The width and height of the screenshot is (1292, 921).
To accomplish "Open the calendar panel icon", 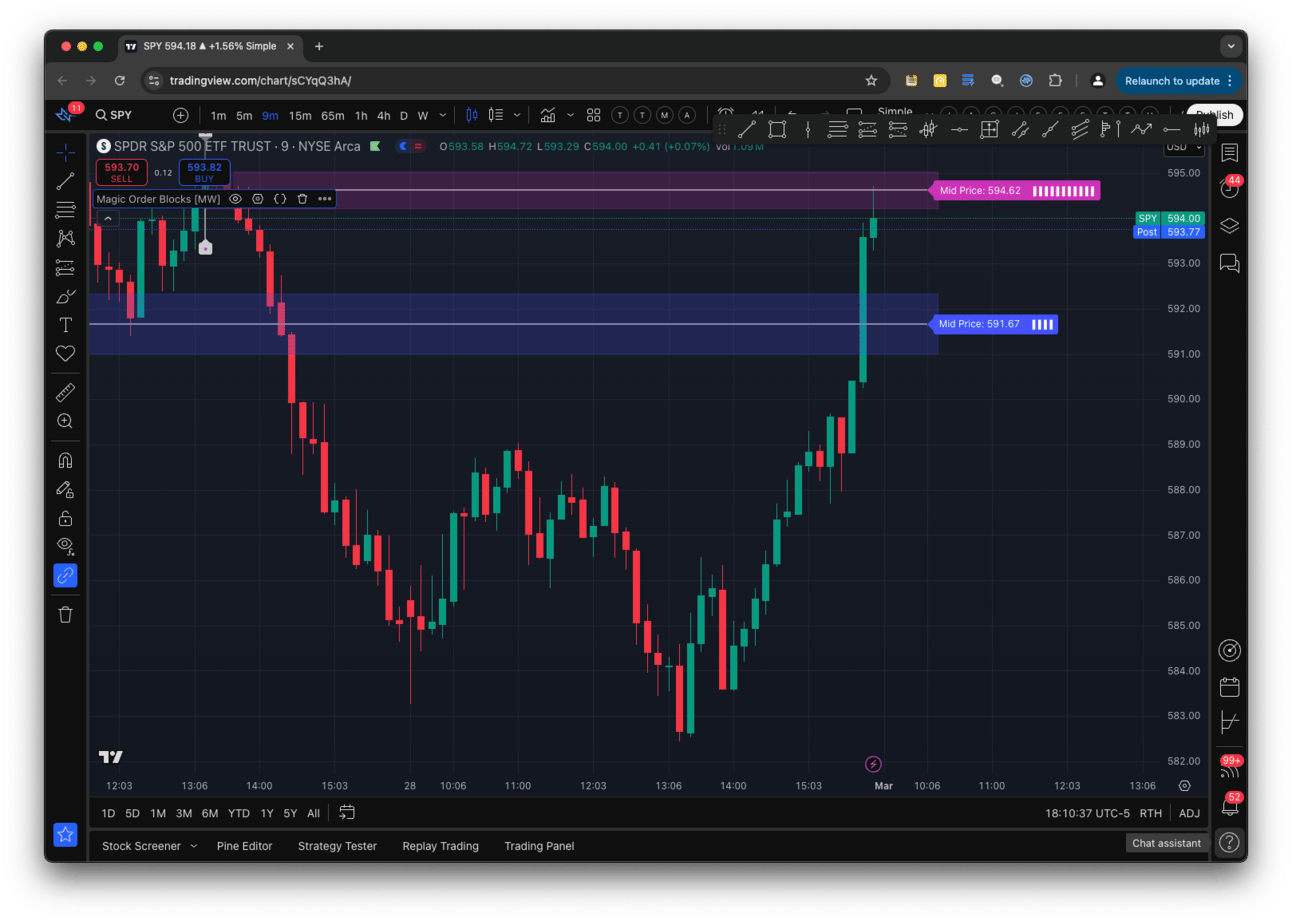I will tap(1230, 687).
